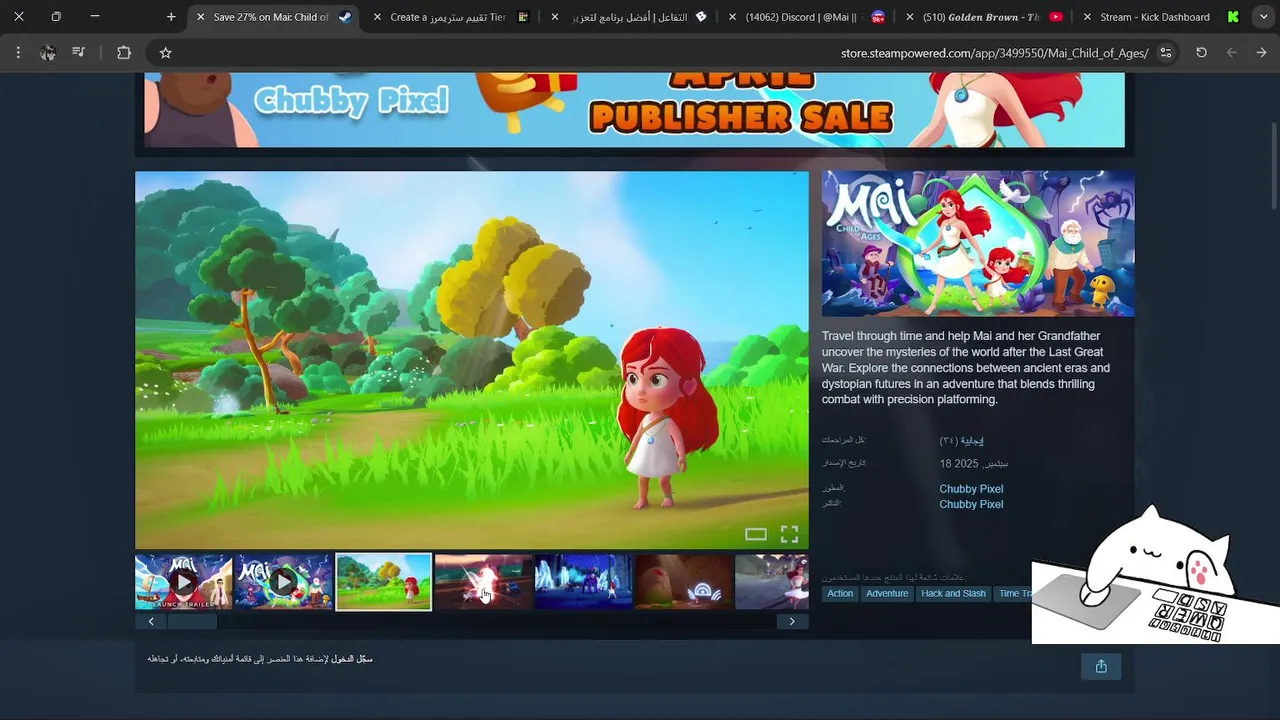
Task: Click the Adventure tag
Action: [887, 593]
